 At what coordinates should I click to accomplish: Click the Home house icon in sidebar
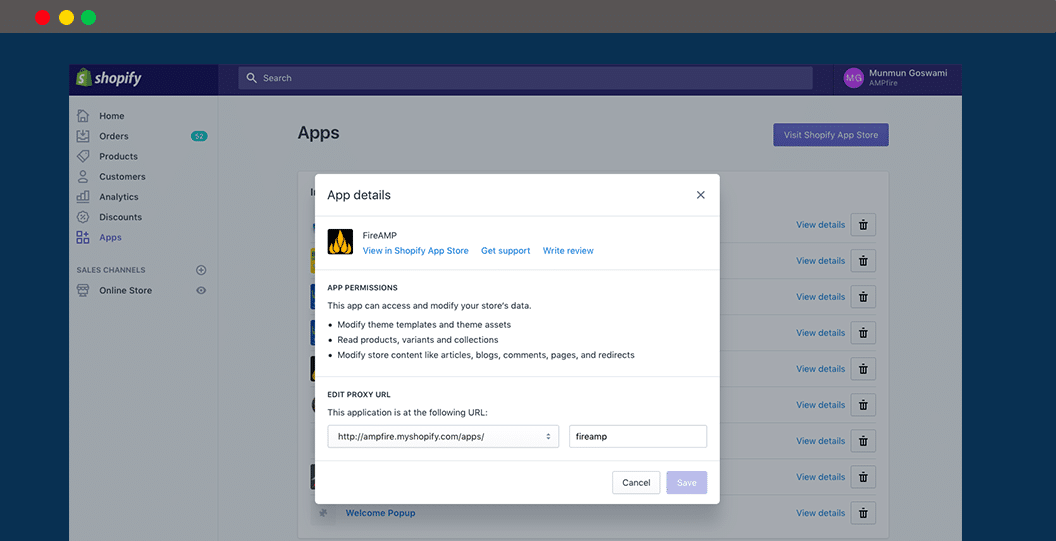point(83,116)
